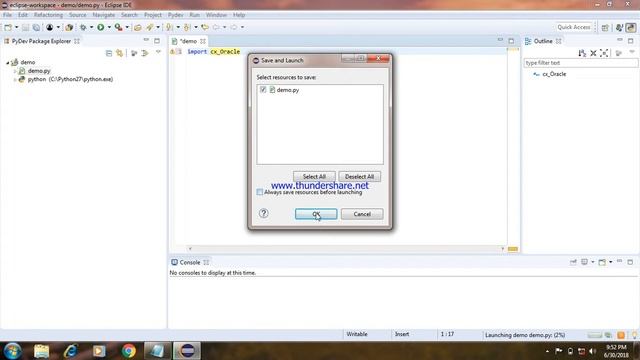Maximize the Outline view
This screenshot has height=360, width=640.
631,40
